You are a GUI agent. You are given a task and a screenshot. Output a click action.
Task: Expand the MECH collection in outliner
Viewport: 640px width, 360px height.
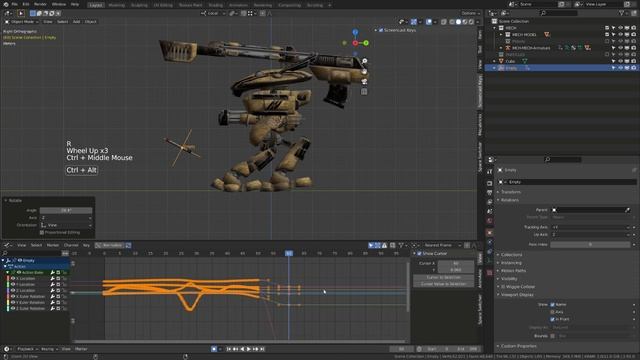click(x=495, y=28)
